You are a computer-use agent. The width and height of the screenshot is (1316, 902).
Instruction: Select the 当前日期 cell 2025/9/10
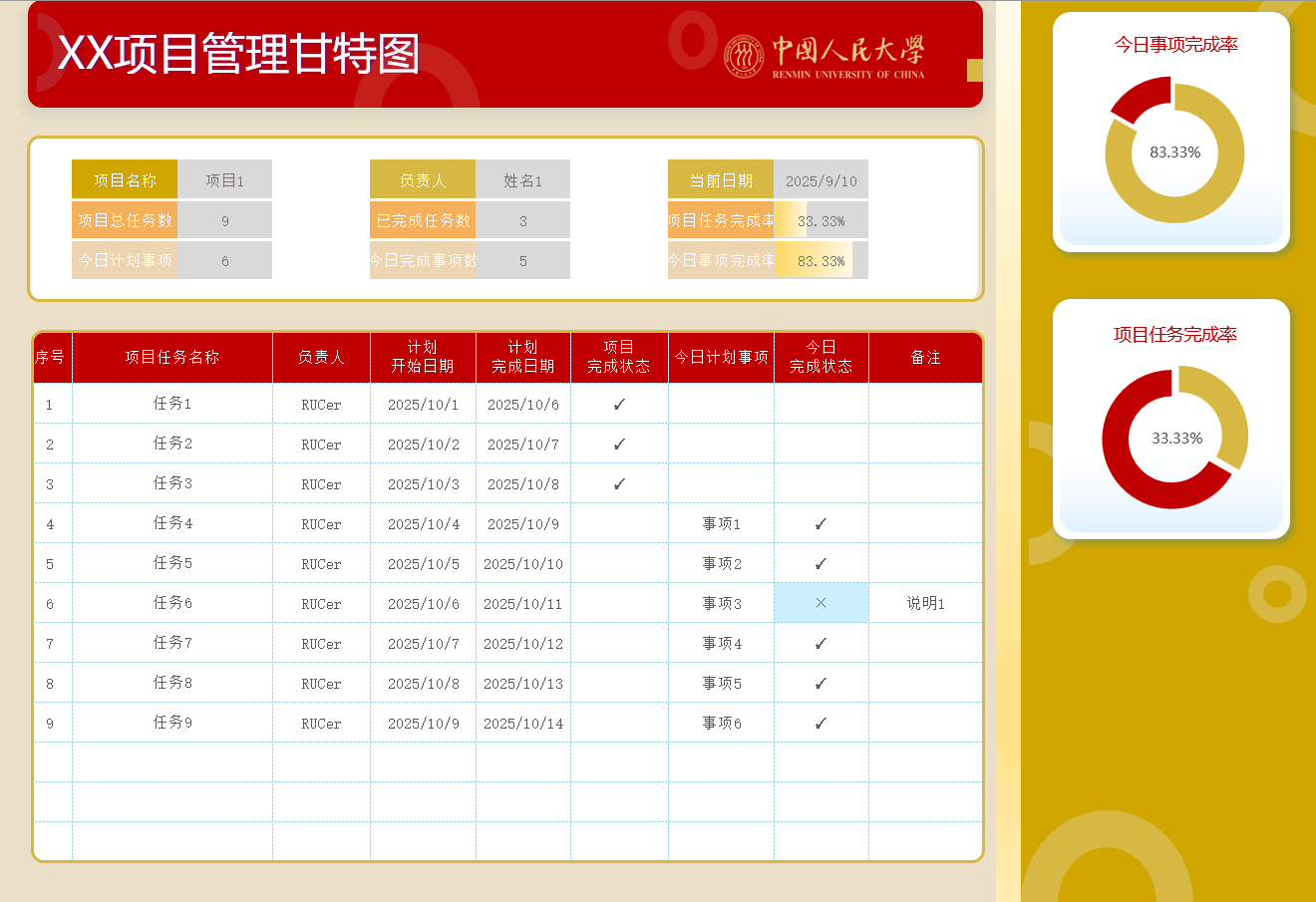pos(821,180)
